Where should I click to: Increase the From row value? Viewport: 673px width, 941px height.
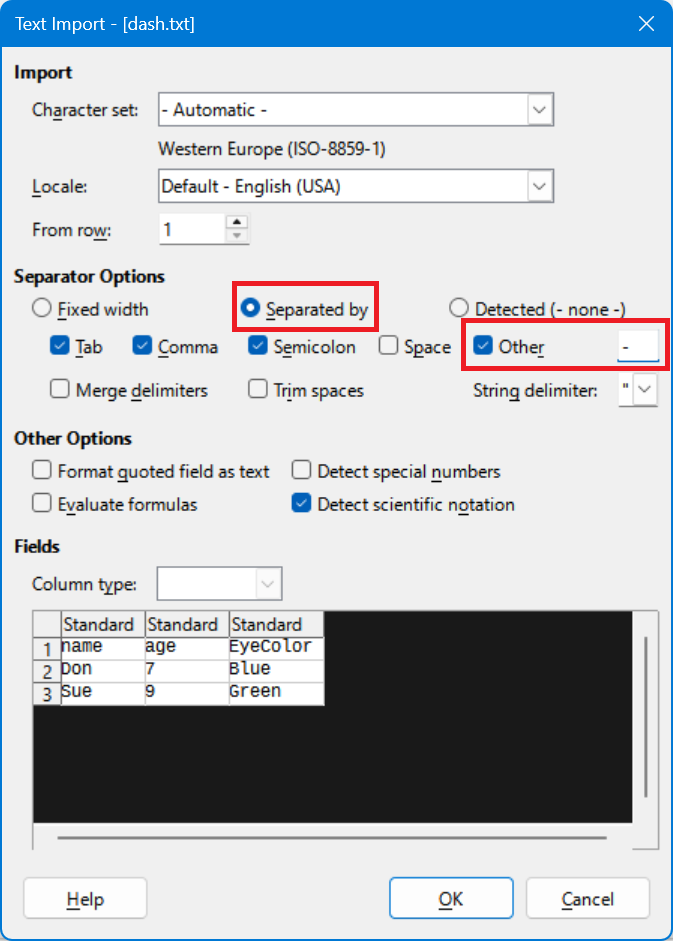coord(236,222)
